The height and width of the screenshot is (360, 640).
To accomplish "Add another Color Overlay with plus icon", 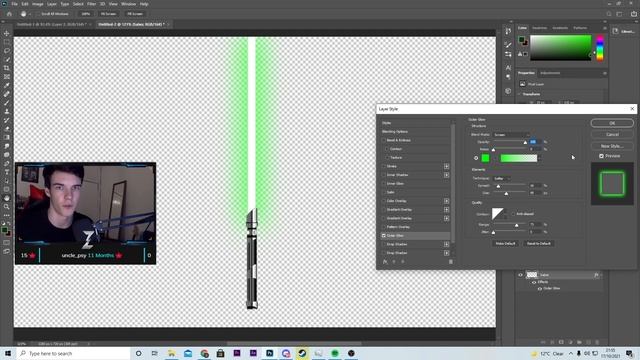I will click(447, 201).
